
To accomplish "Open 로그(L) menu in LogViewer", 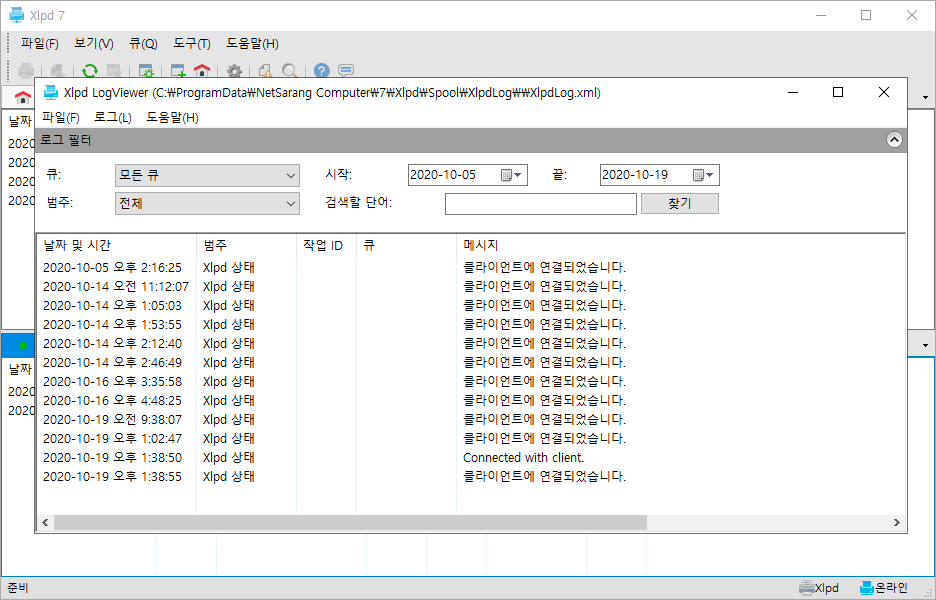I will [x=113, y=118].
